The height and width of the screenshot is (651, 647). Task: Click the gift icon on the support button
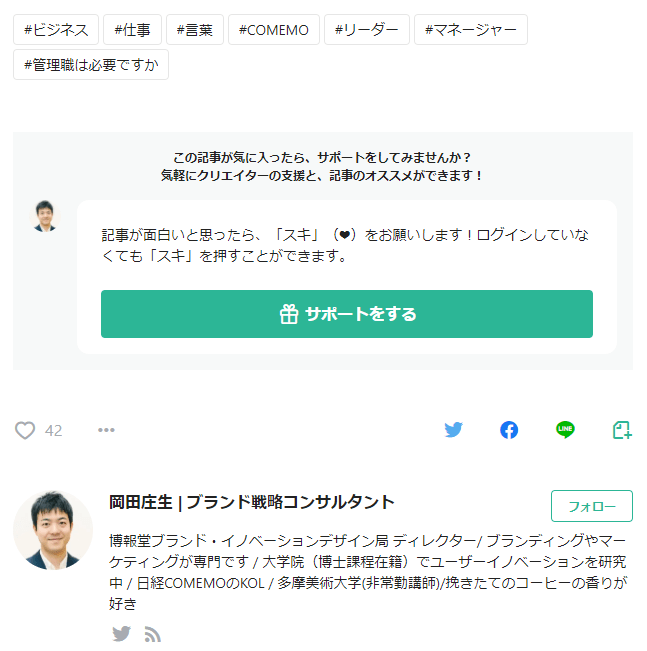289,314
